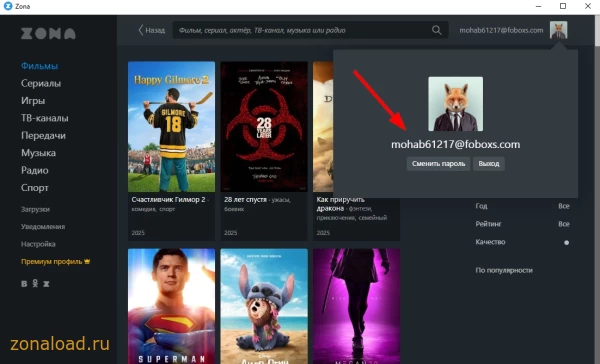This screenshot has width=600, height=364.
Task: Click the search magnifier icon
Action: [436, 30]
